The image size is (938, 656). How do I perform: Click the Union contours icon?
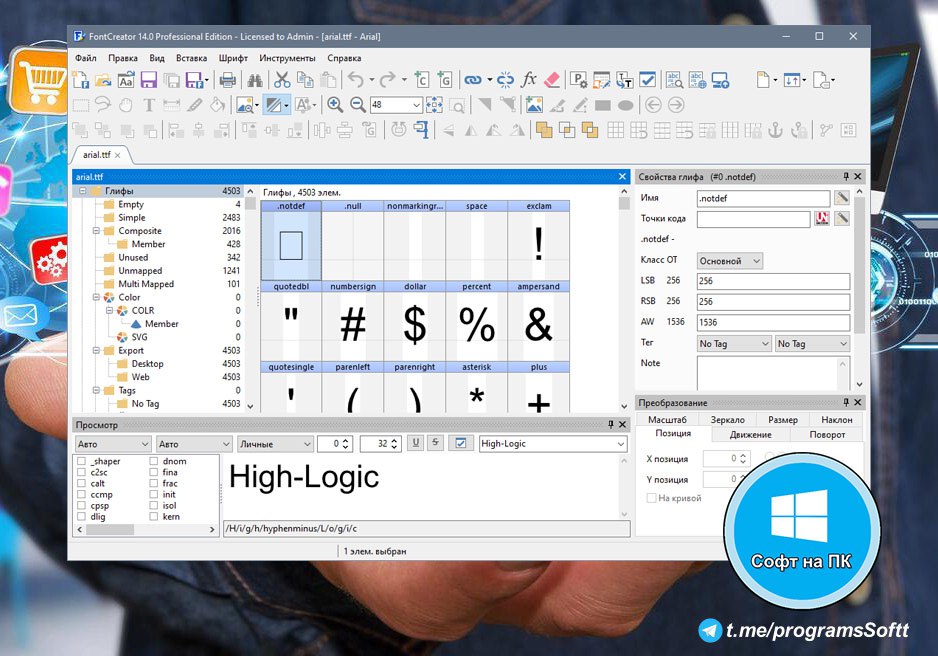544,130
